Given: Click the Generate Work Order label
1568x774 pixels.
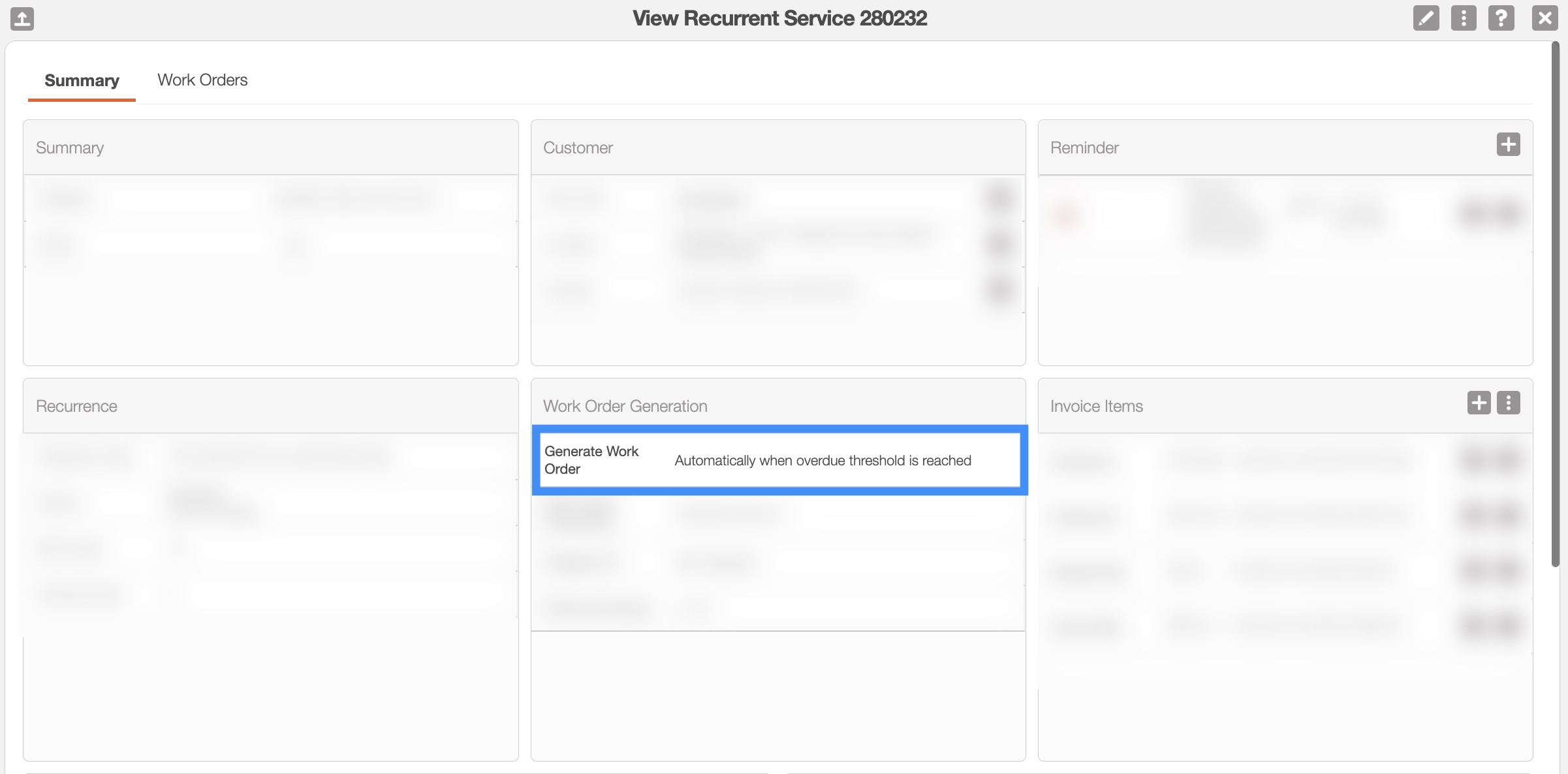Looking at the screenshot, I should coord(591,460).
